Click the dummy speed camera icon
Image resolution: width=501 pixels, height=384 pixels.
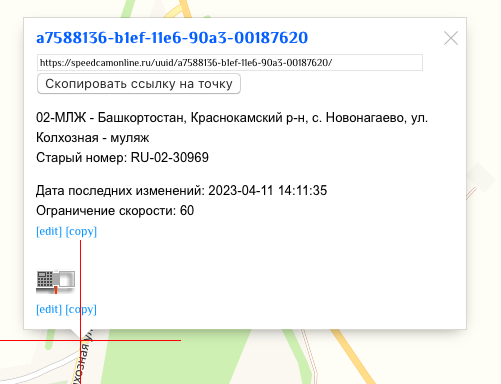(55, 282)
